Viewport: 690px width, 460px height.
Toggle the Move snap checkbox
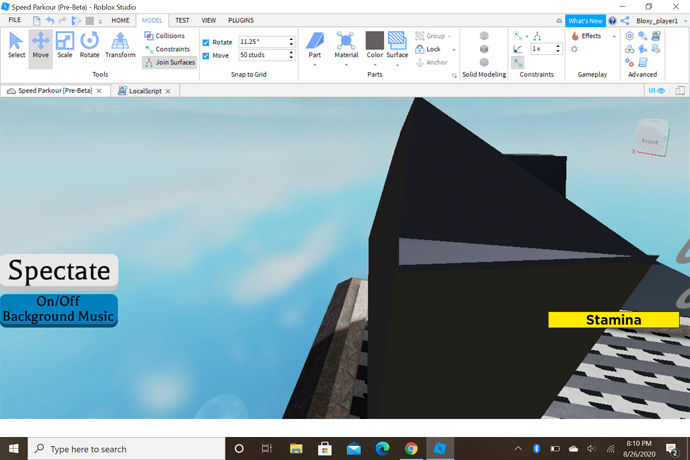click(x=206, y=55)
